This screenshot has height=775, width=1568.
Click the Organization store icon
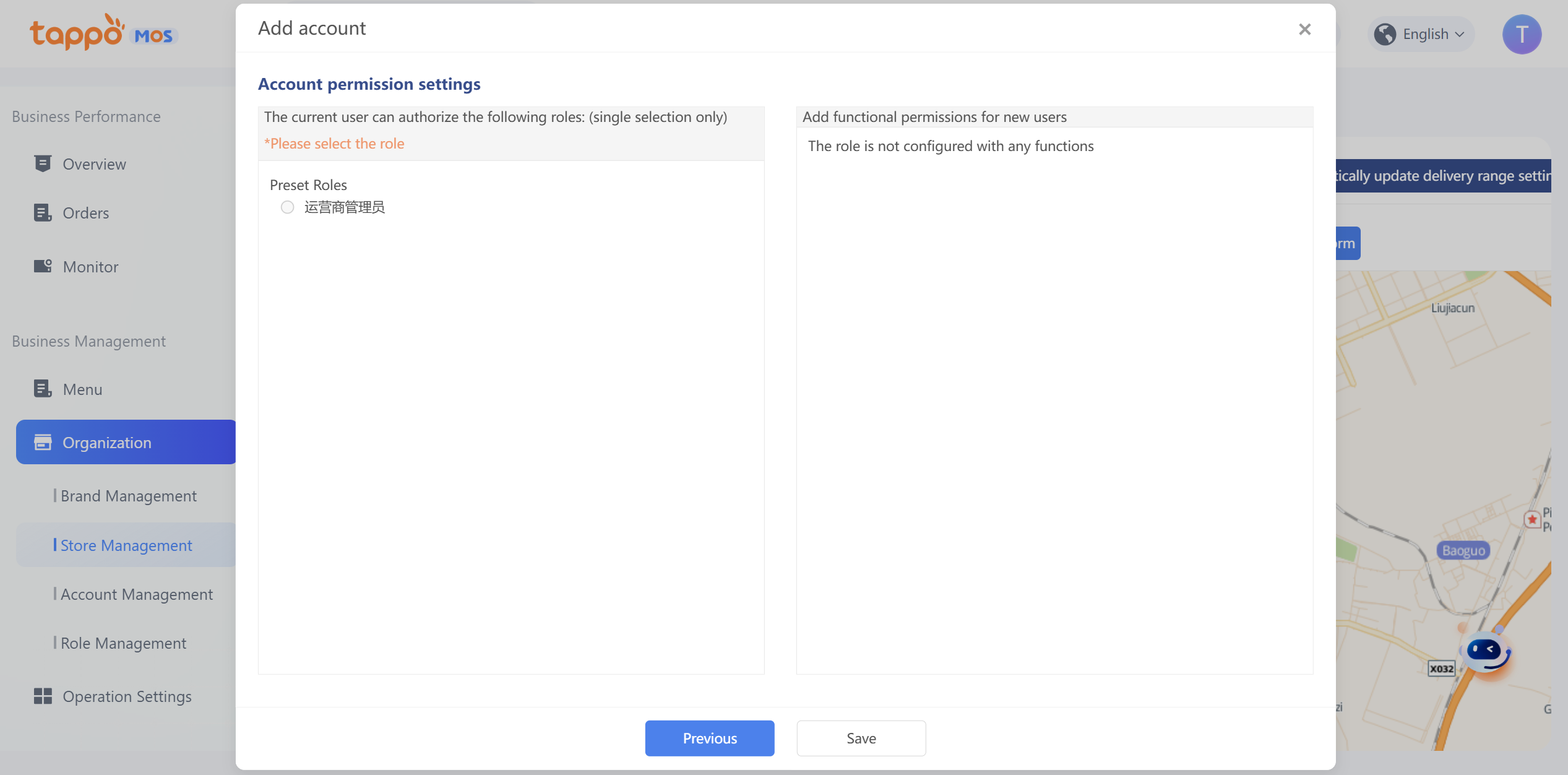tap(43, 442)
